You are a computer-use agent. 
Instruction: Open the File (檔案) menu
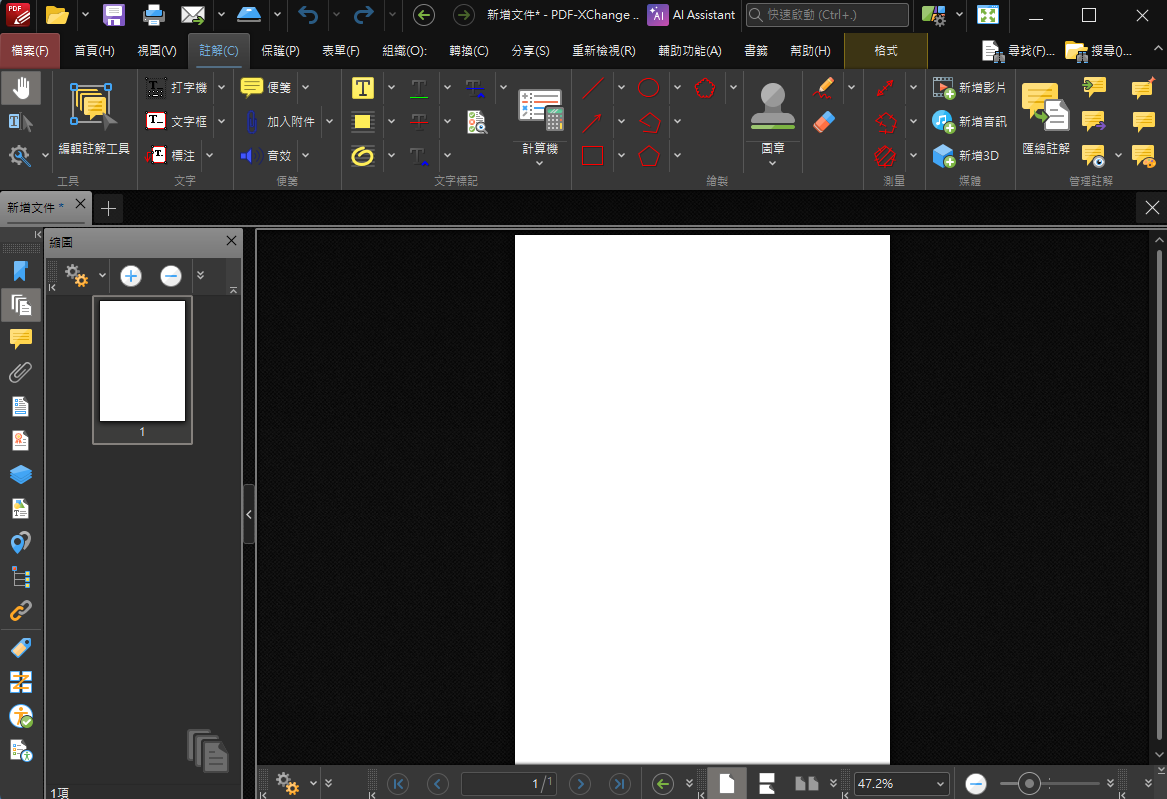tap(31, 51)
